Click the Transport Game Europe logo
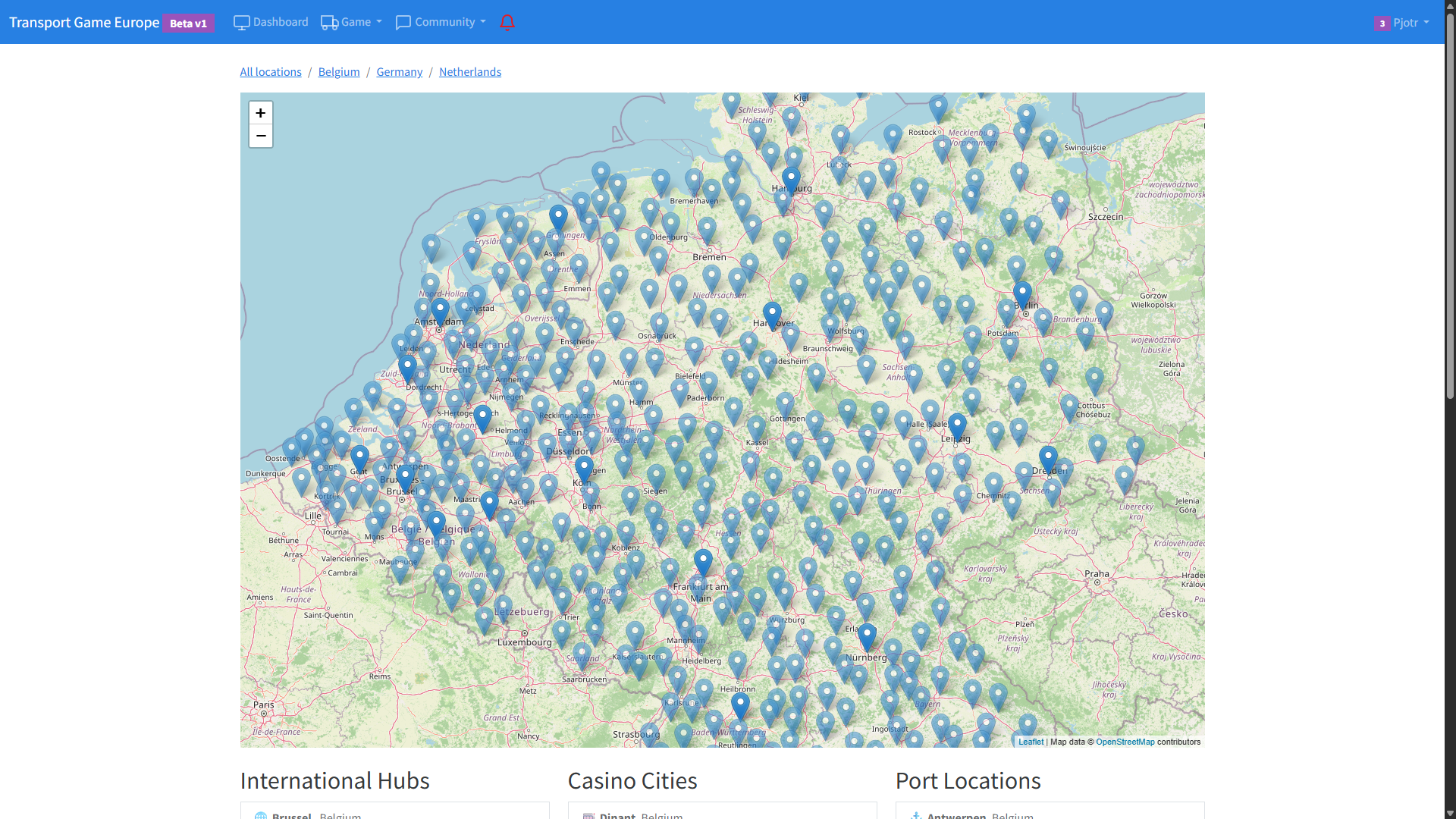1456x819 pixels. tap(84, 22)
